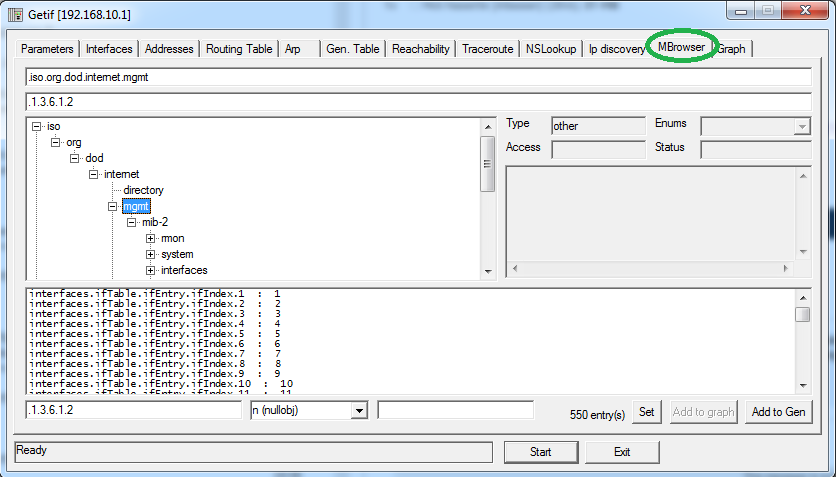Select the org tree item
The width and height of the screenshot is (836, 477).
pyautogui.click(x=74, y=142)
